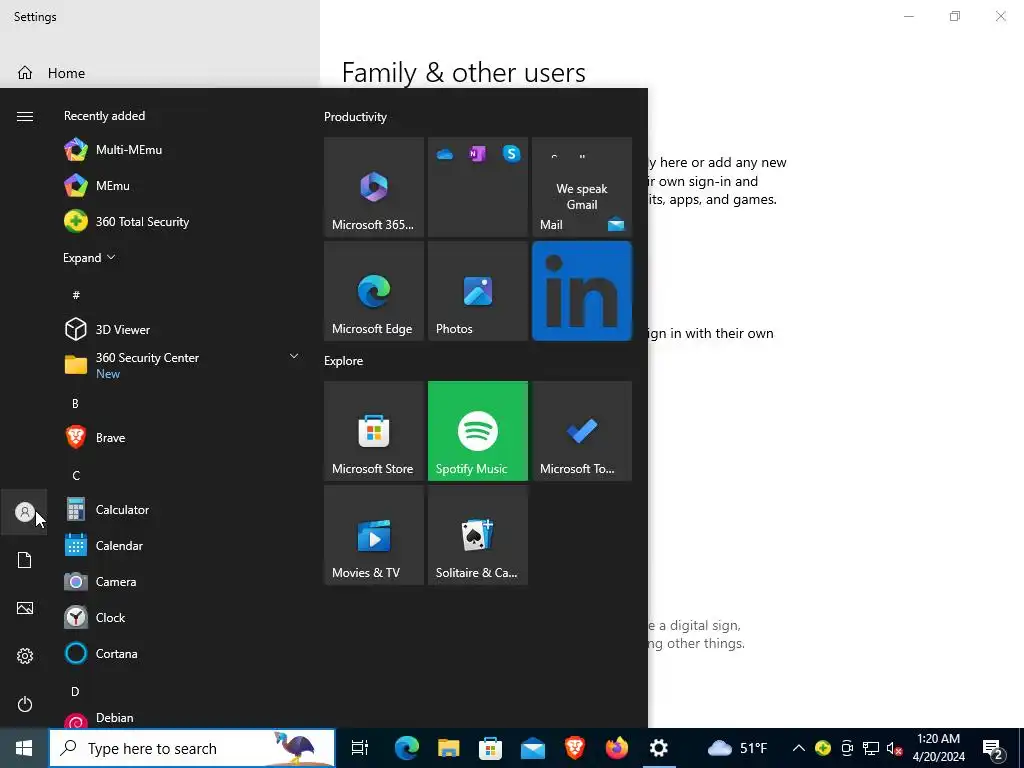Open the Microsoft To Do tile
The image size is (1024, 768).
click(x=582, y=431)
